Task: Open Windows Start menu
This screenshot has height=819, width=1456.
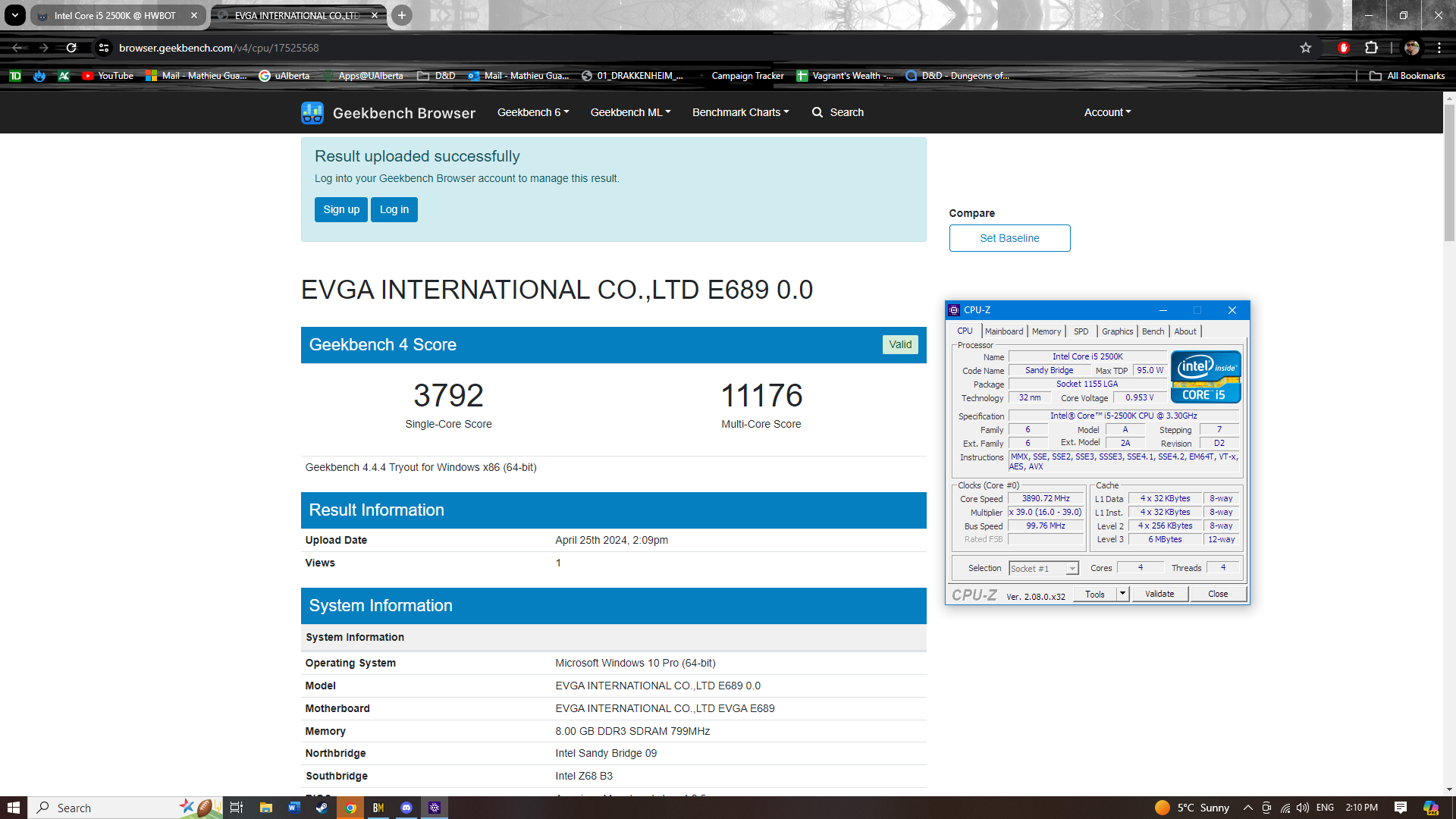Action: tap(14, 808)
